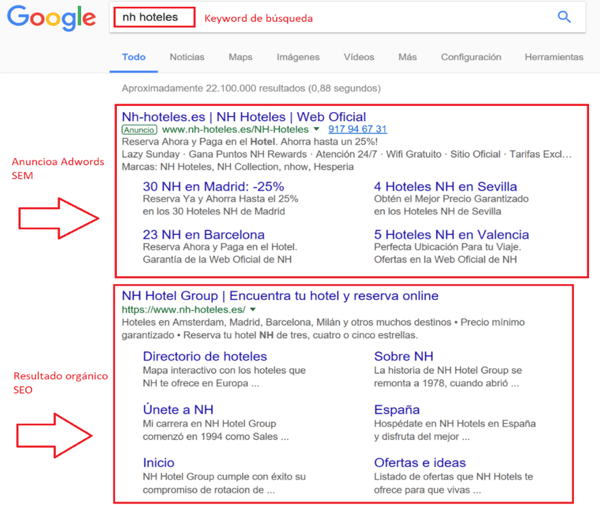Switch to the Maps tab
This screenshot has width=600, height=505.
(240, 58)
